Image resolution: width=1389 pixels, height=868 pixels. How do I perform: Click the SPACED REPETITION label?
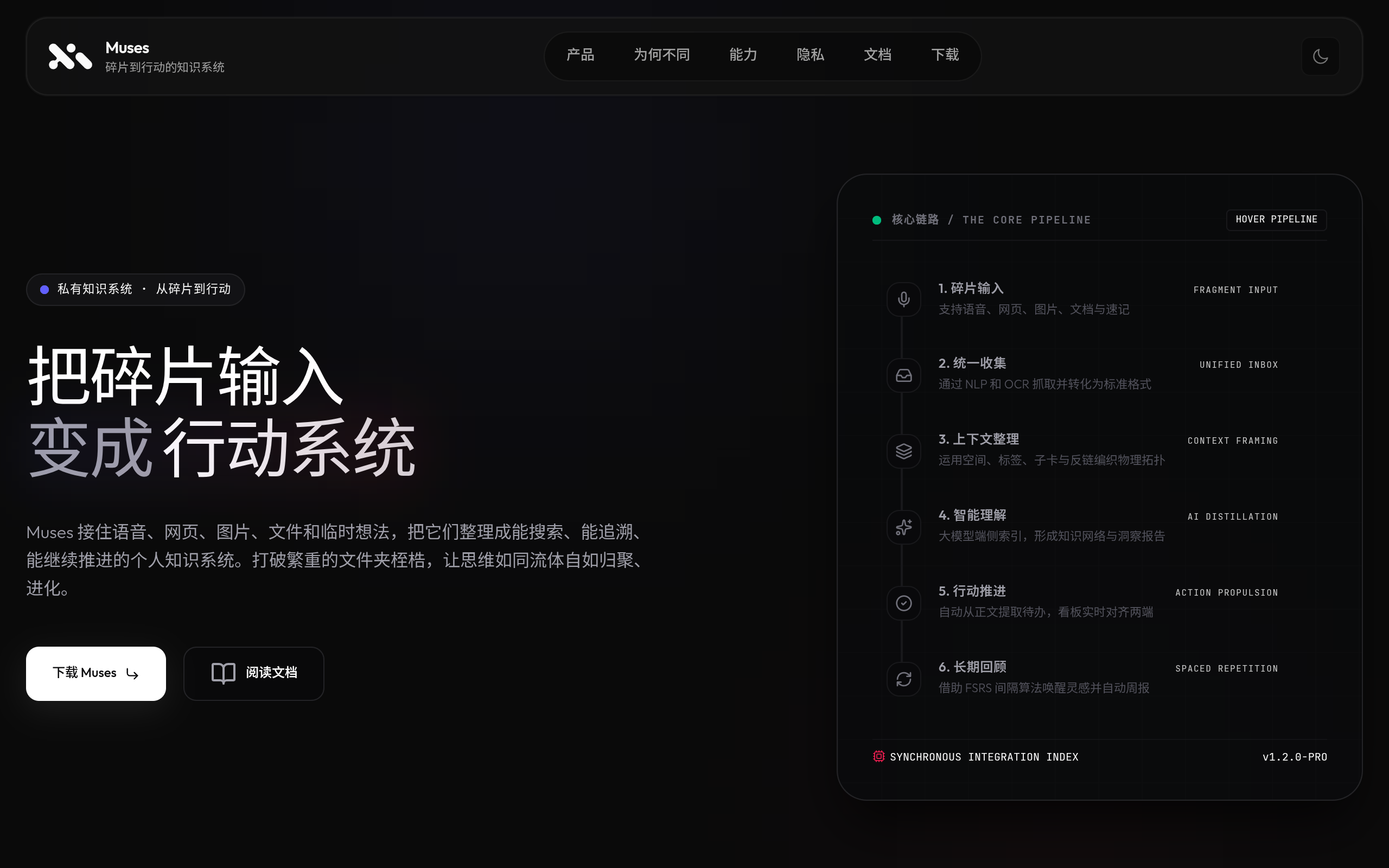point(1227,669)
